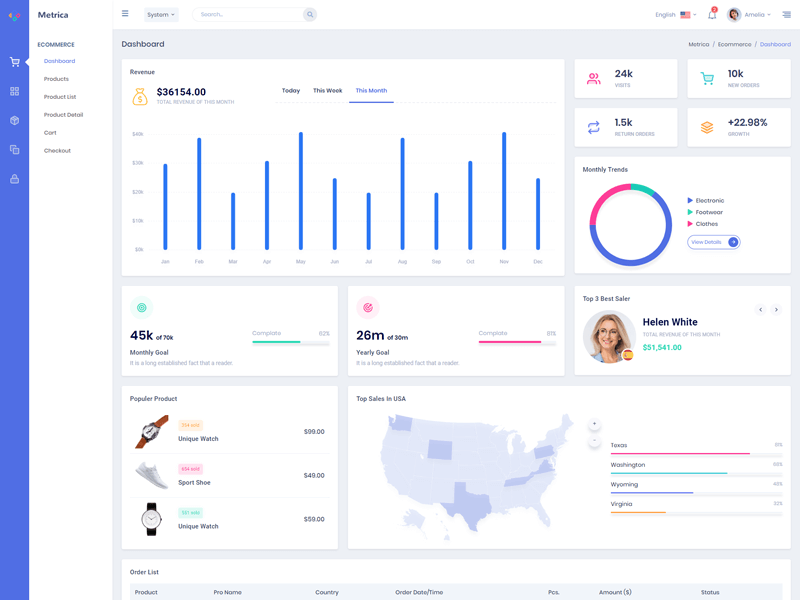Click the copy pages icon in sidebar

(14, 150)
